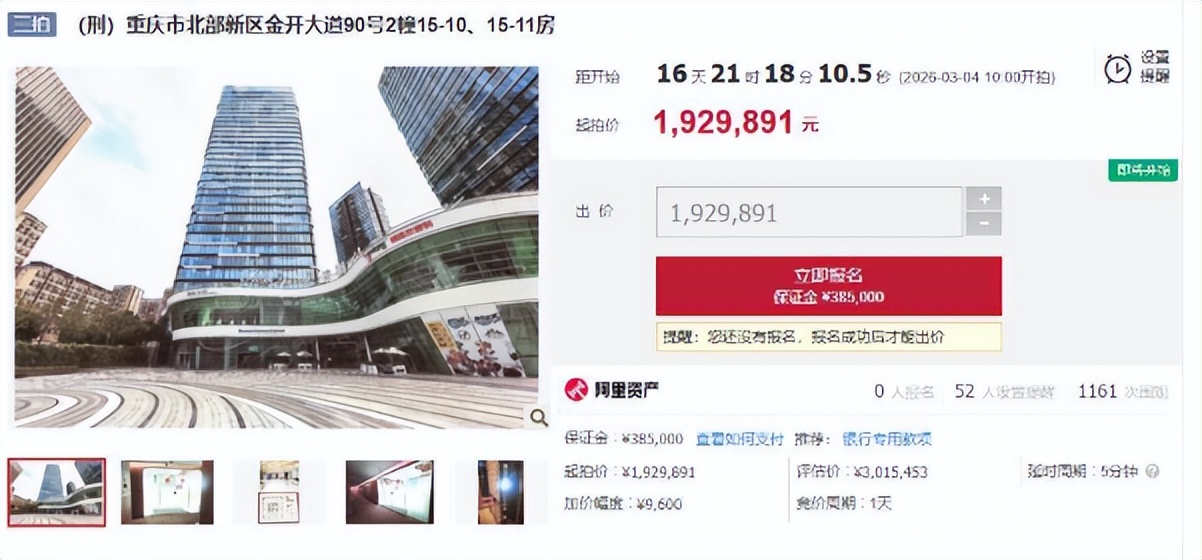The height and width of the screenshot is (560, 1202).
Task: Click the magnifier icon on main photo
Action: (x=538, y=417)
